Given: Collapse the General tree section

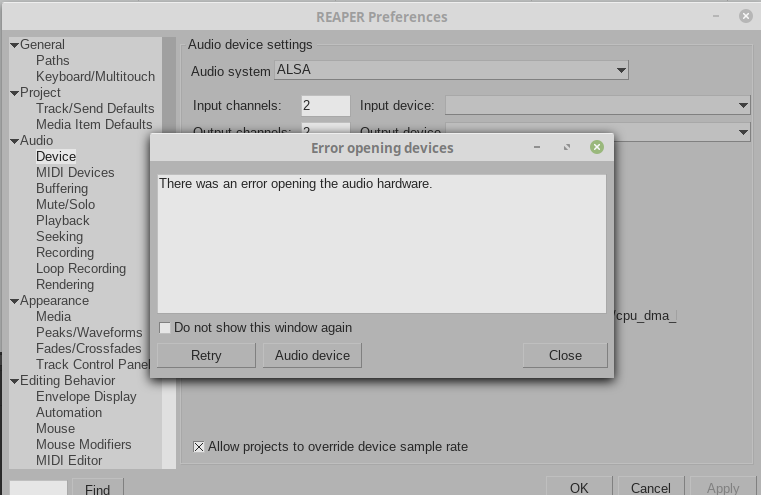Looking at the screenshot, I should [x=15, y=45].
